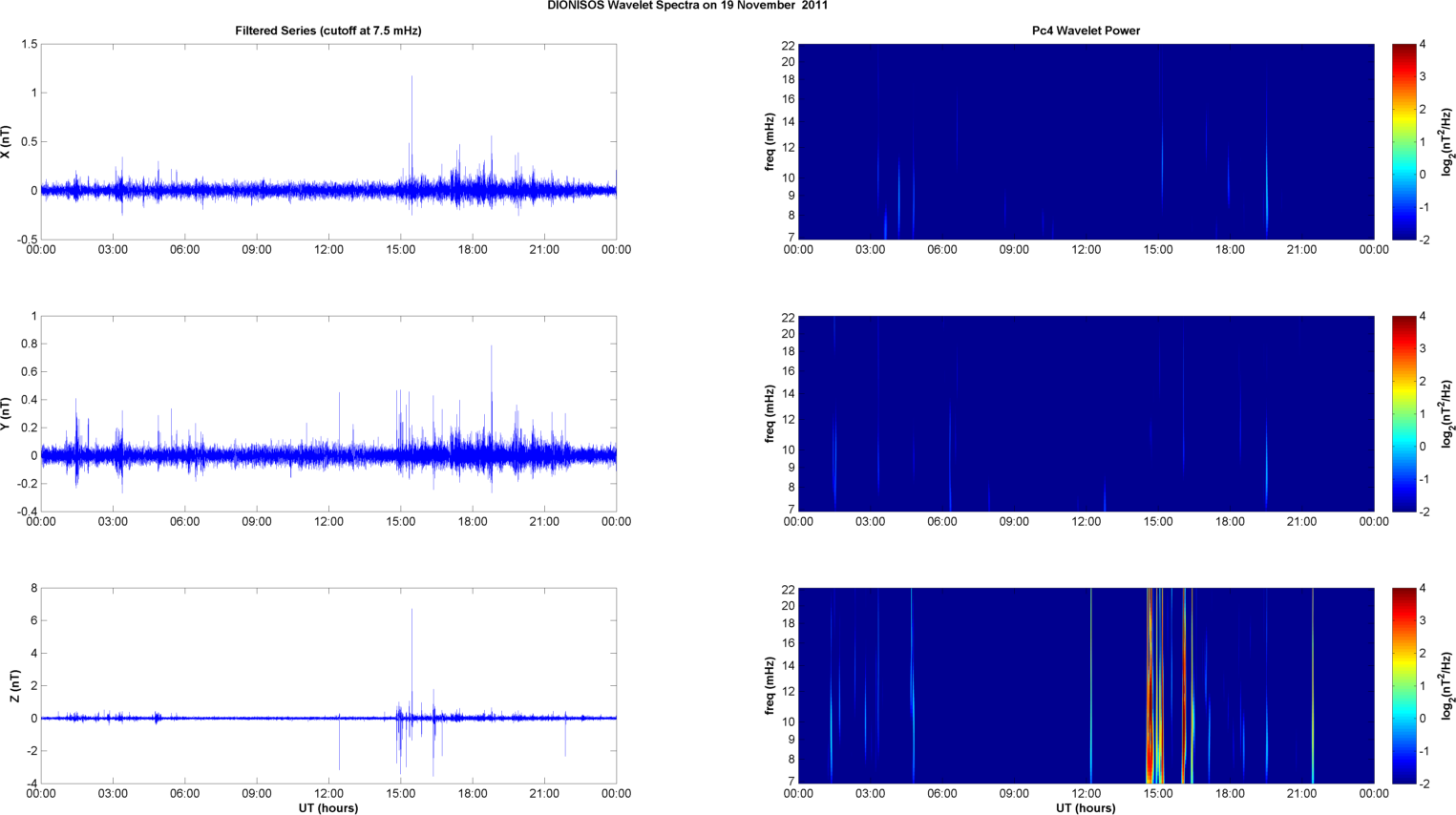
Task: Click '06:00' tick under the X wavelet plot
Action: coord(942,250)
